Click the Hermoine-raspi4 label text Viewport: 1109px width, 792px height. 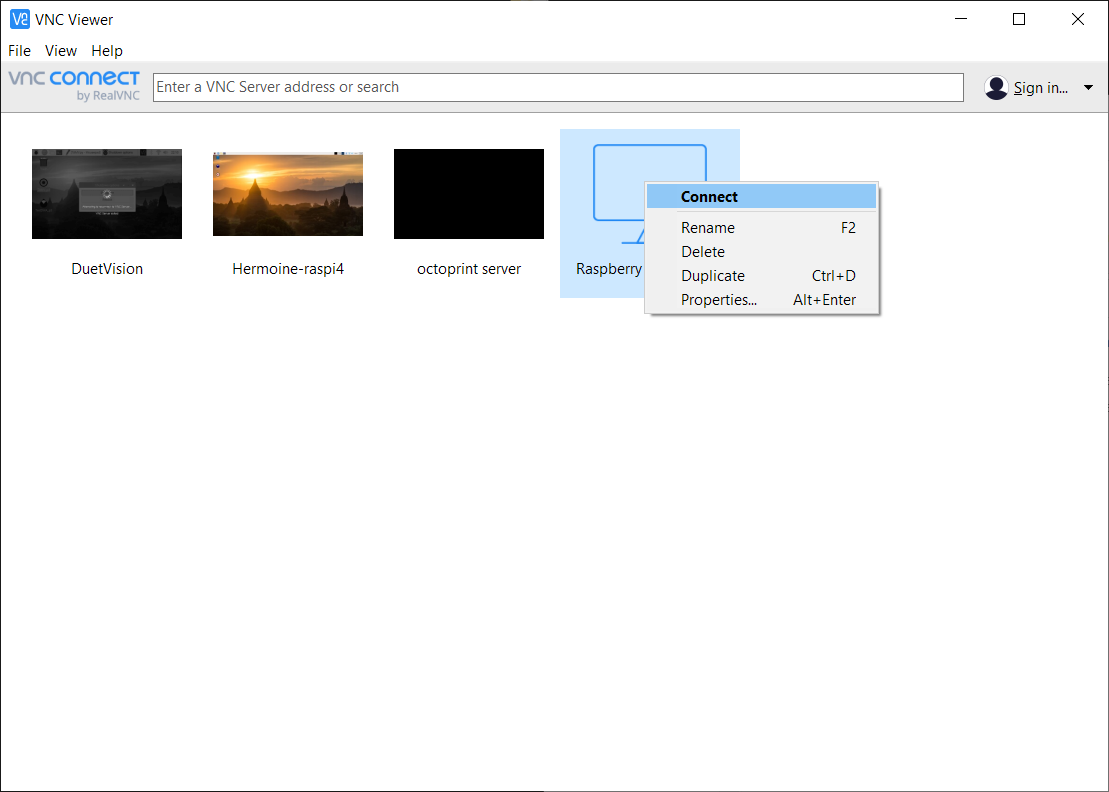click(288, 269)
